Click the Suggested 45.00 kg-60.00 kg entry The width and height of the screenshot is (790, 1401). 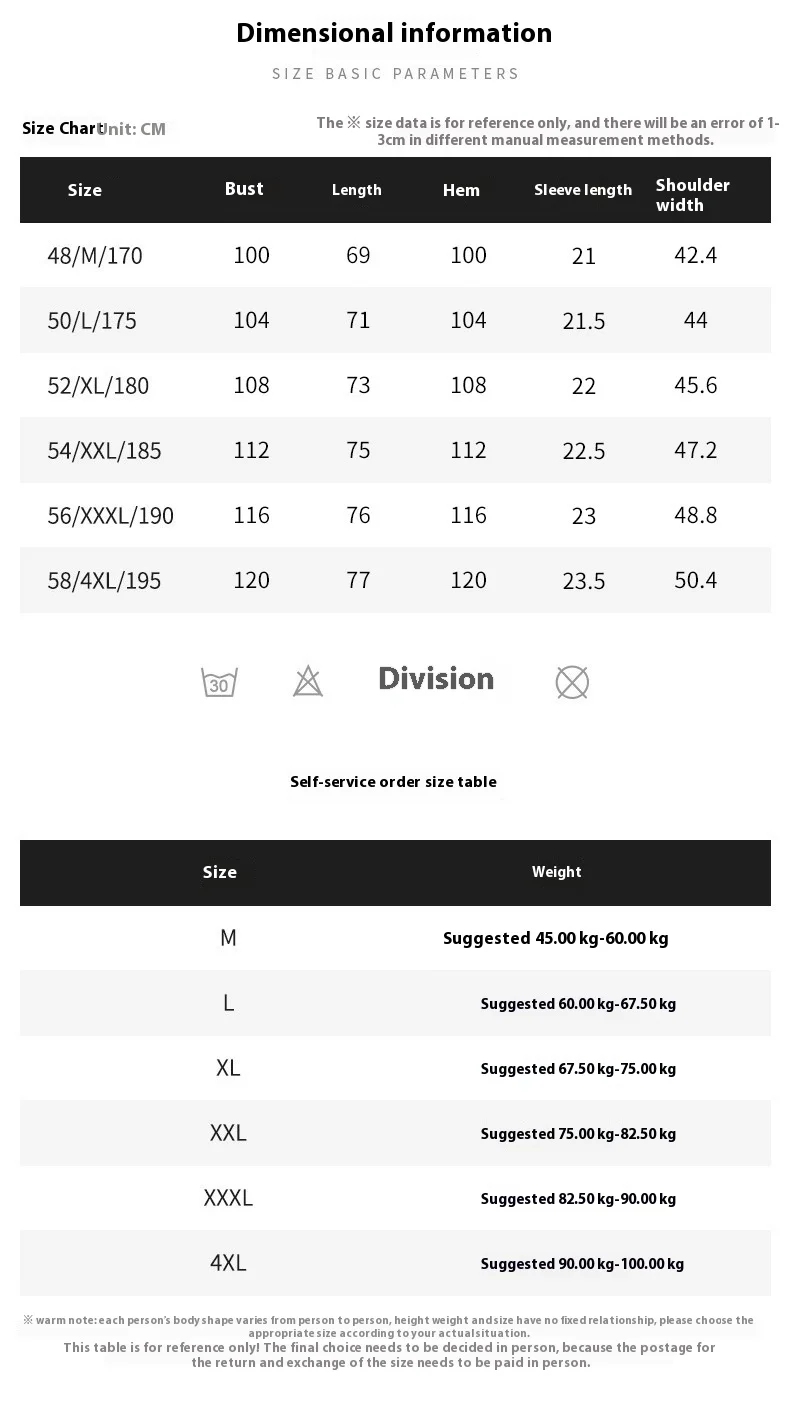click(x=555, y=938)
